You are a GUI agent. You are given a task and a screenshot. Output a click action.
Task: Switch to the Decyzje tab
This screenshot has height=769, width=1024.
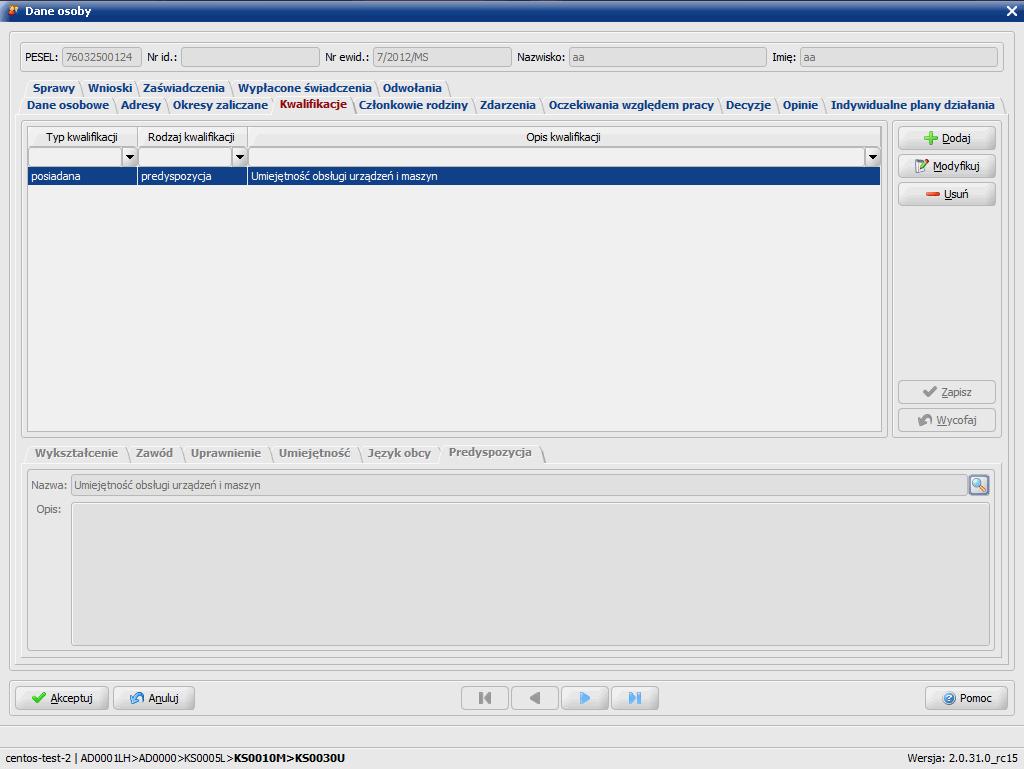click(748, 104)
